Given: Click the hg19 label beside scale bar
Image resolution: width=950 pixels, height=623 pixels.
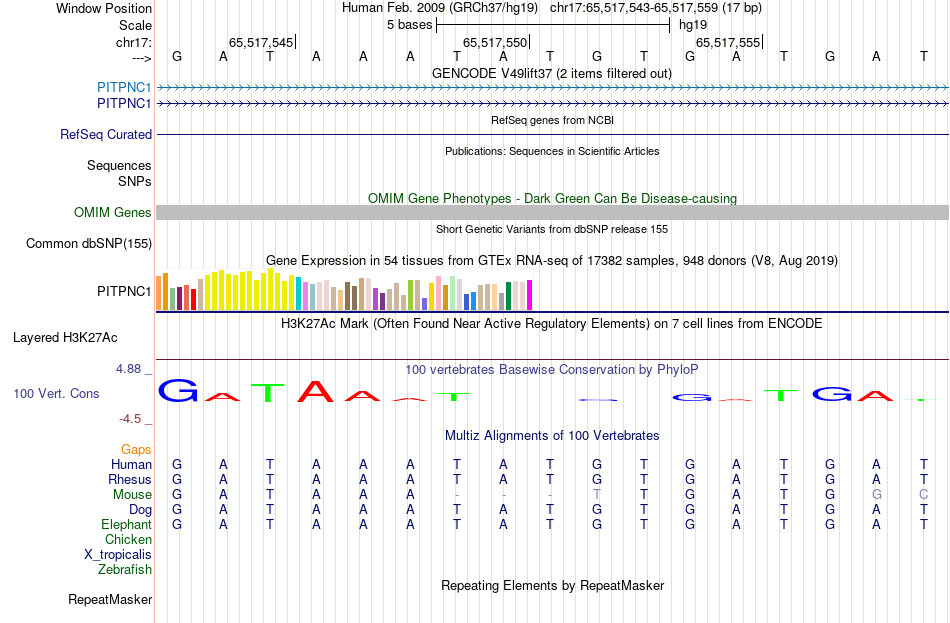Looking at the screenshot, I should (x=693, y=25).
